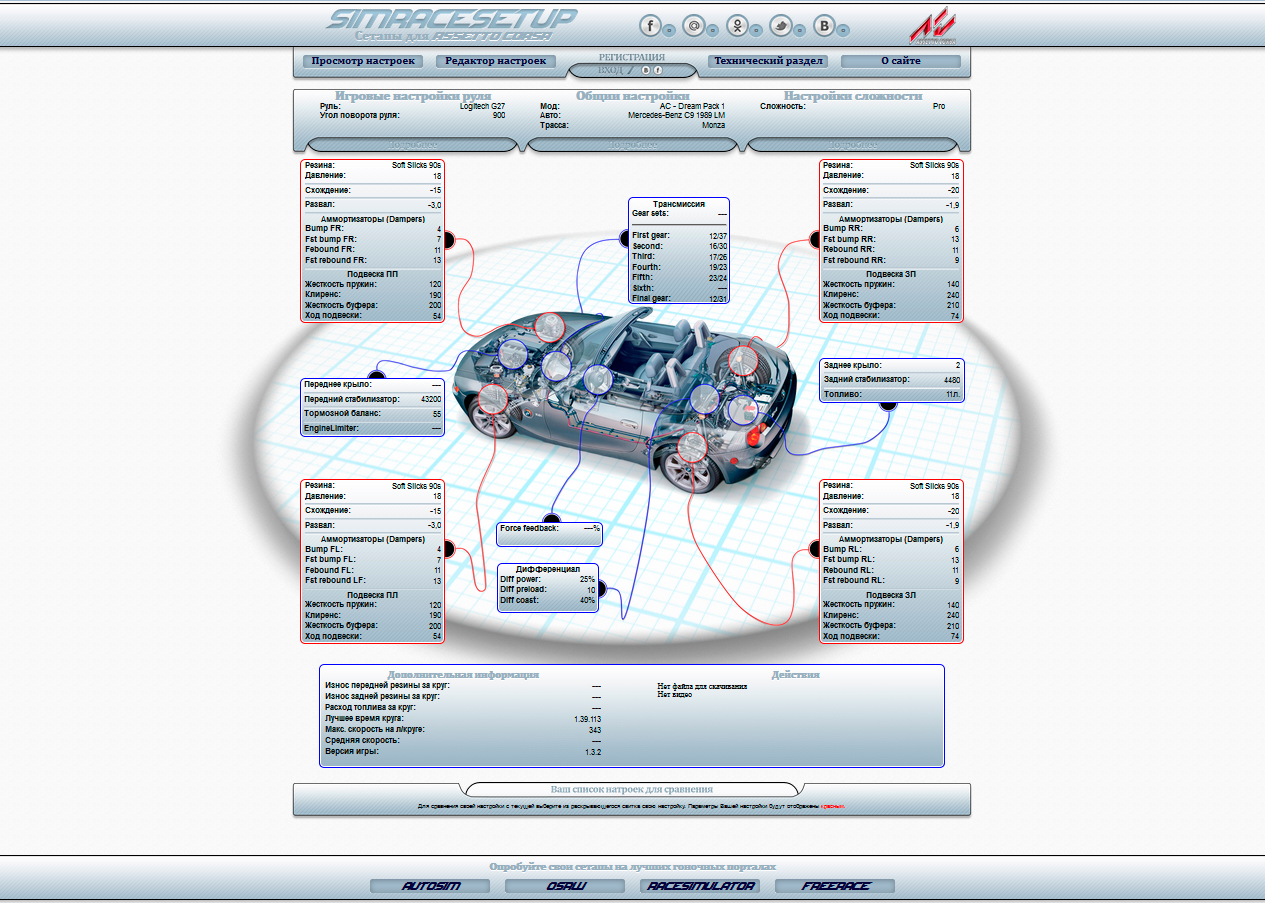Click blue hotspot circle over the steering wheel
The height and width of the screenshot is (903, 1265).
(598, 379)
